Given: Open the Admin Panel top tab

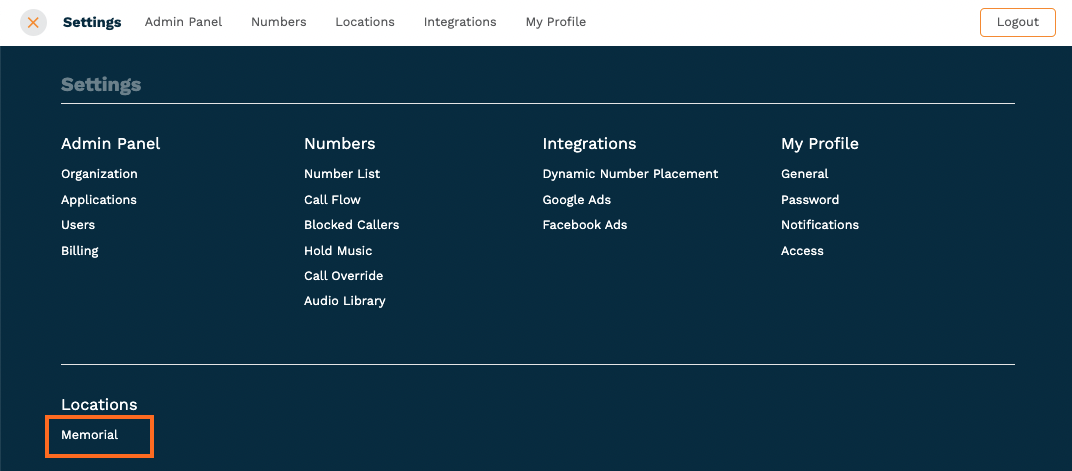Looking at the screenshot, I should coord(183,22).
